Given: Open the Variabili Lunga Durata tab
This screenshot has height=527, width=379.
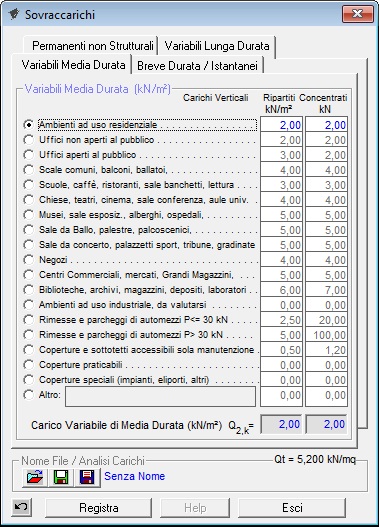Looking at the screenshot, I should click(217, 46).
